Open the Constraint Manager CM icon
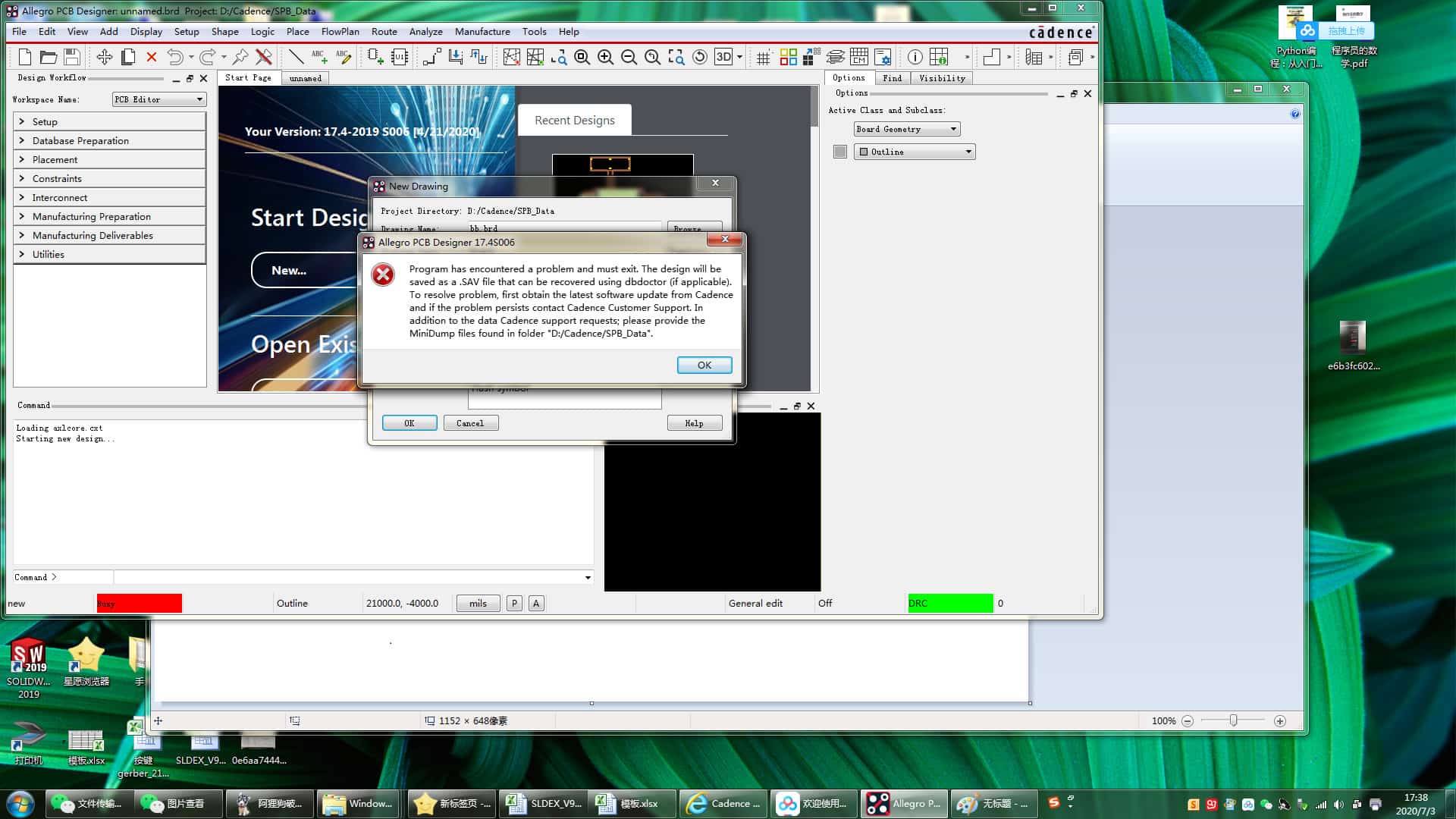Screen dimensions: 1456x819 pyautogui.click(x=859, y=57)
